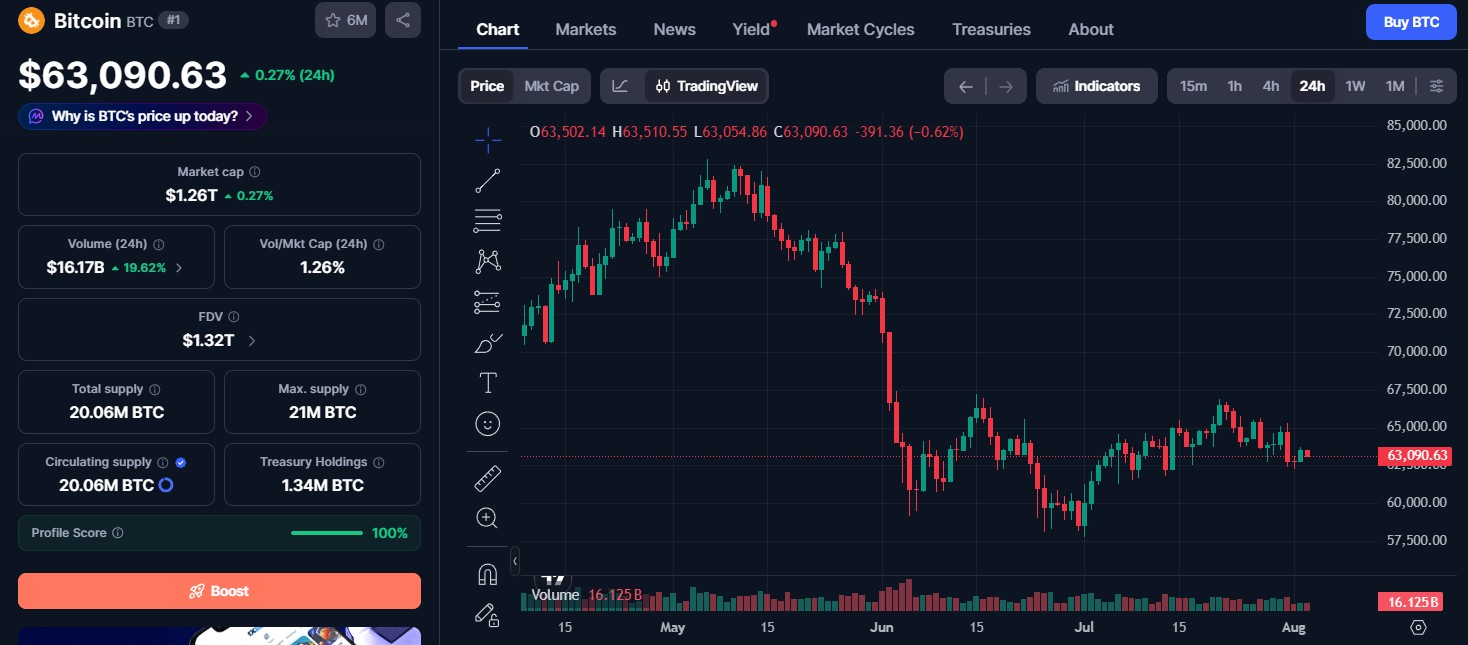
Task: Toggle the lock all drawings tool
Action: 488,615
